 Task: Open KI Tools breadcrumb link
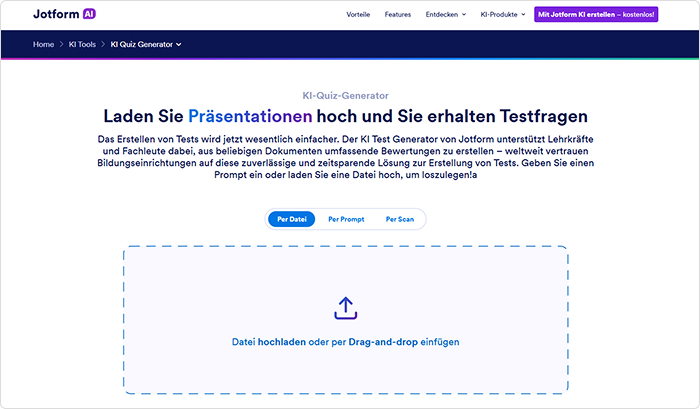[x=82, y=44]
